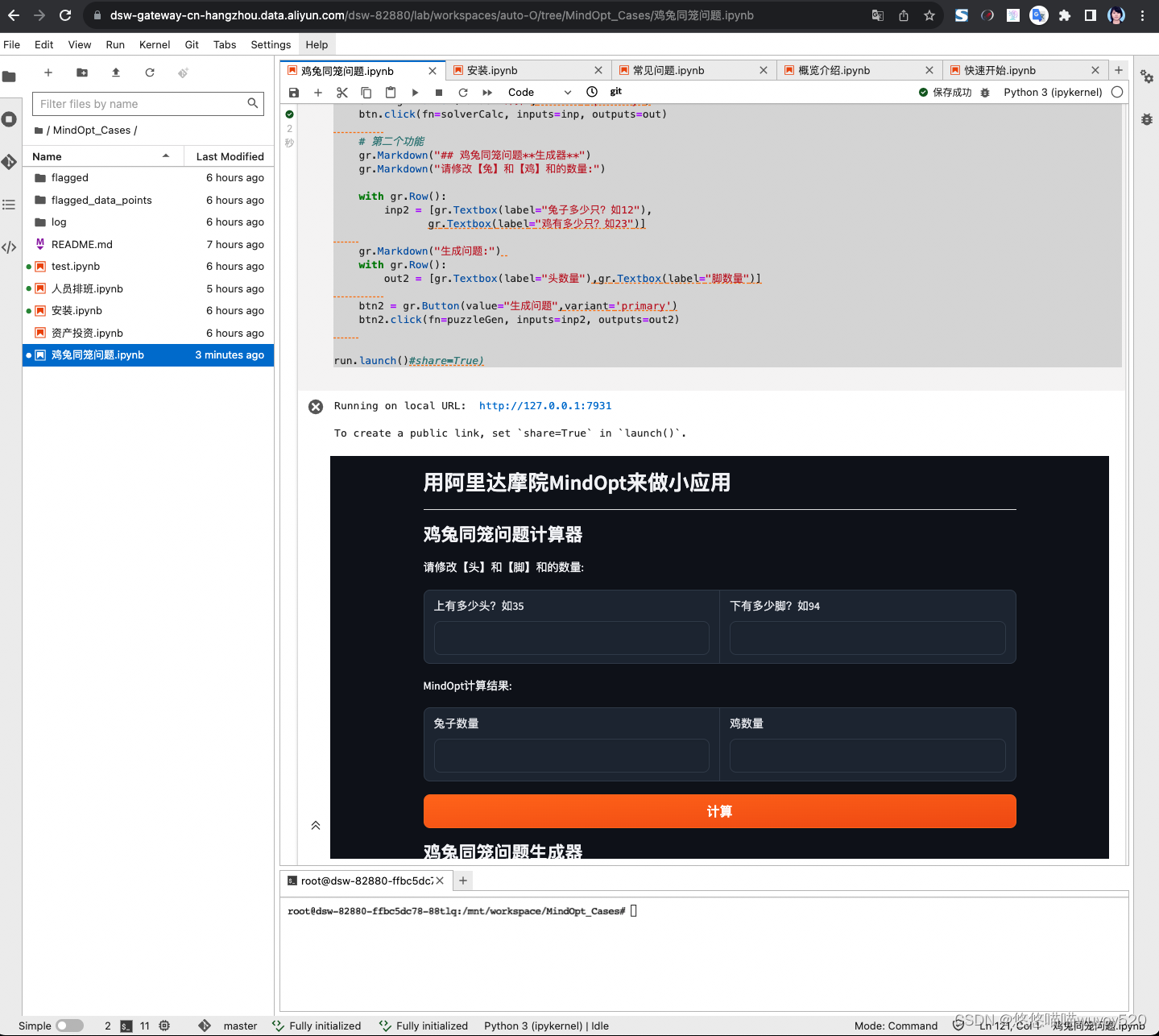Open the table of contents sidebar

(10, 205)
